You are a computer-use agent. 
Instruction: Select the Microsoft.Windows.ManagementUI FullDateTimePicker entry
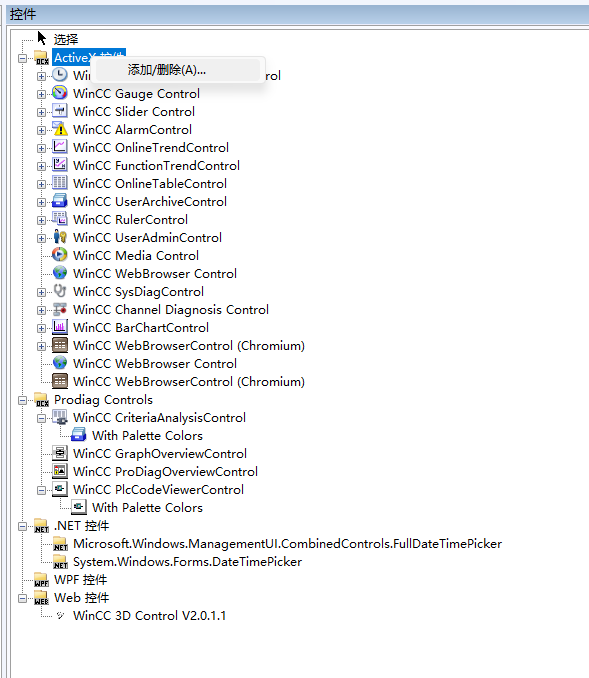[287, 544]
